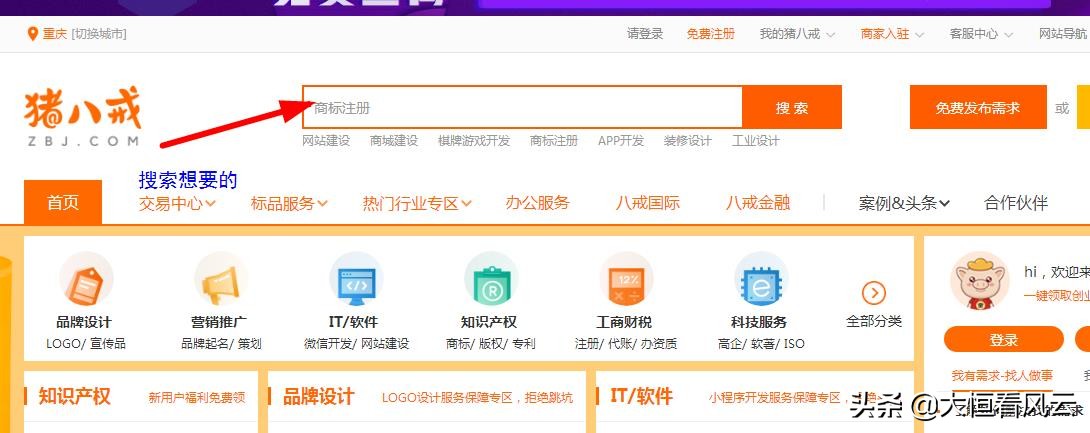Open the 办公服务 nav item

[x=537, y=203]
